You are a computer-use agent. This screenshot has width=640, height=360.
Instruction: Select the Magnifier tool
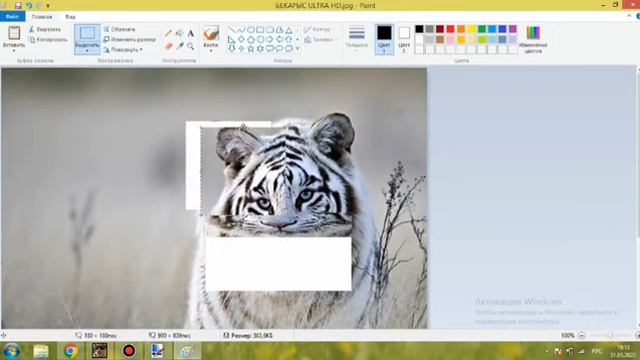tap(191, 46)
